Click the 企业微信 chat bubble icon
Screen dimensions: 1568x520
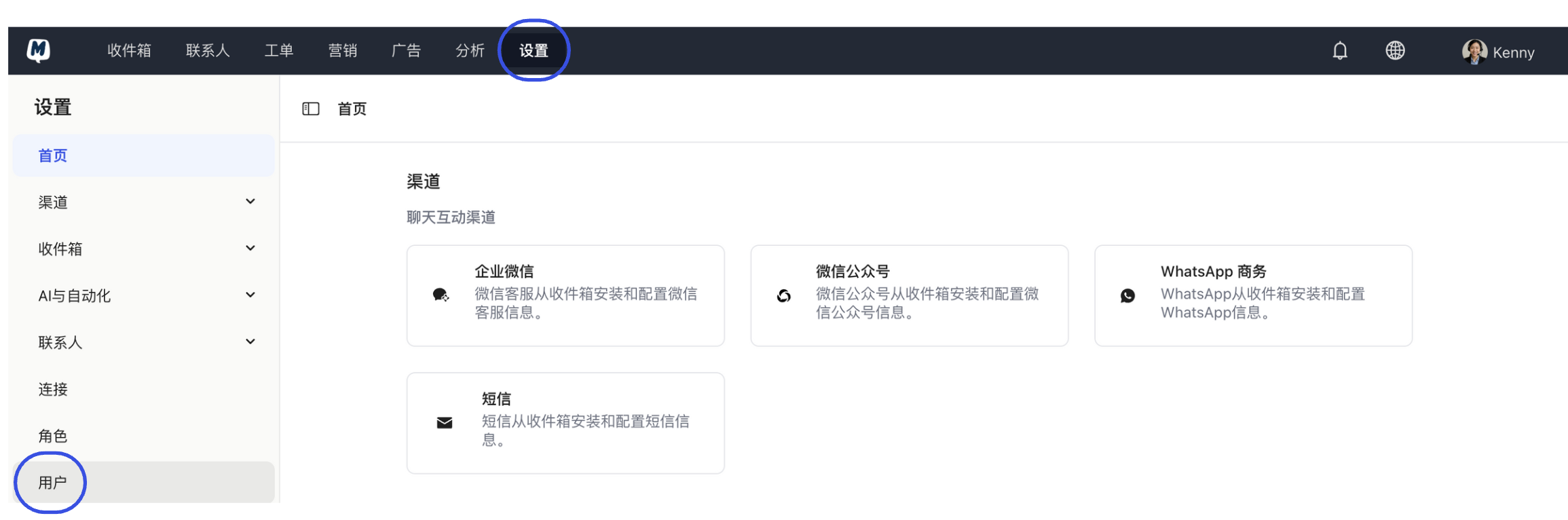pos(441,295)
